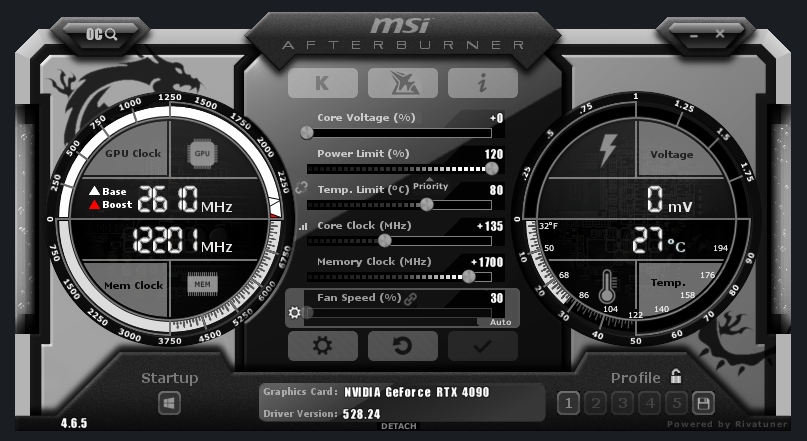Open settings with the gear button
The width and height of the screenshot is (807, 441).
pos(322,346)
